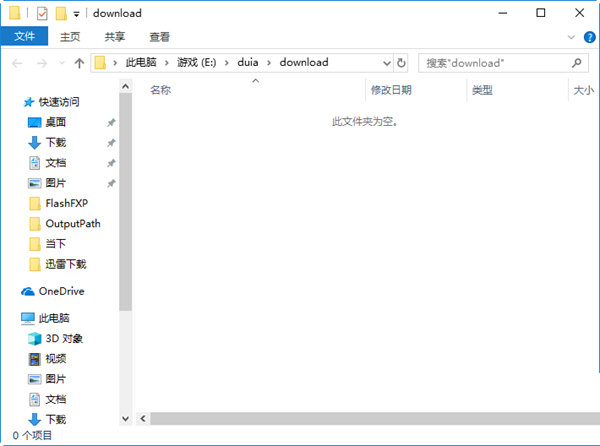The image size is (600, 446).
Task: Go back with the left arrow button
Action: (17, 63)
